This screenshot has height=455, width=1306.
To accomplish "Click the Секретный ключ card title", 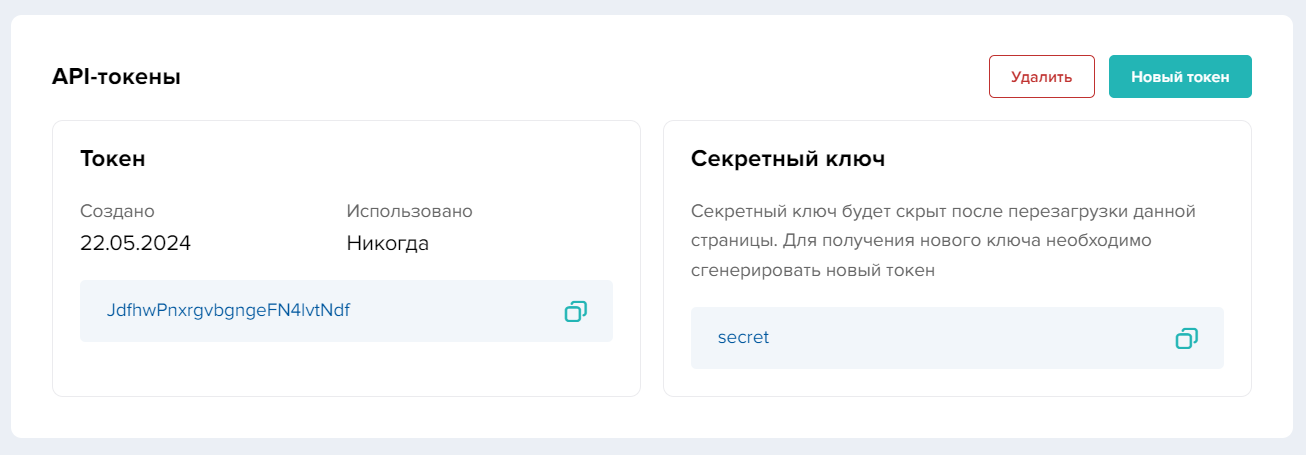I will point(788,159).
